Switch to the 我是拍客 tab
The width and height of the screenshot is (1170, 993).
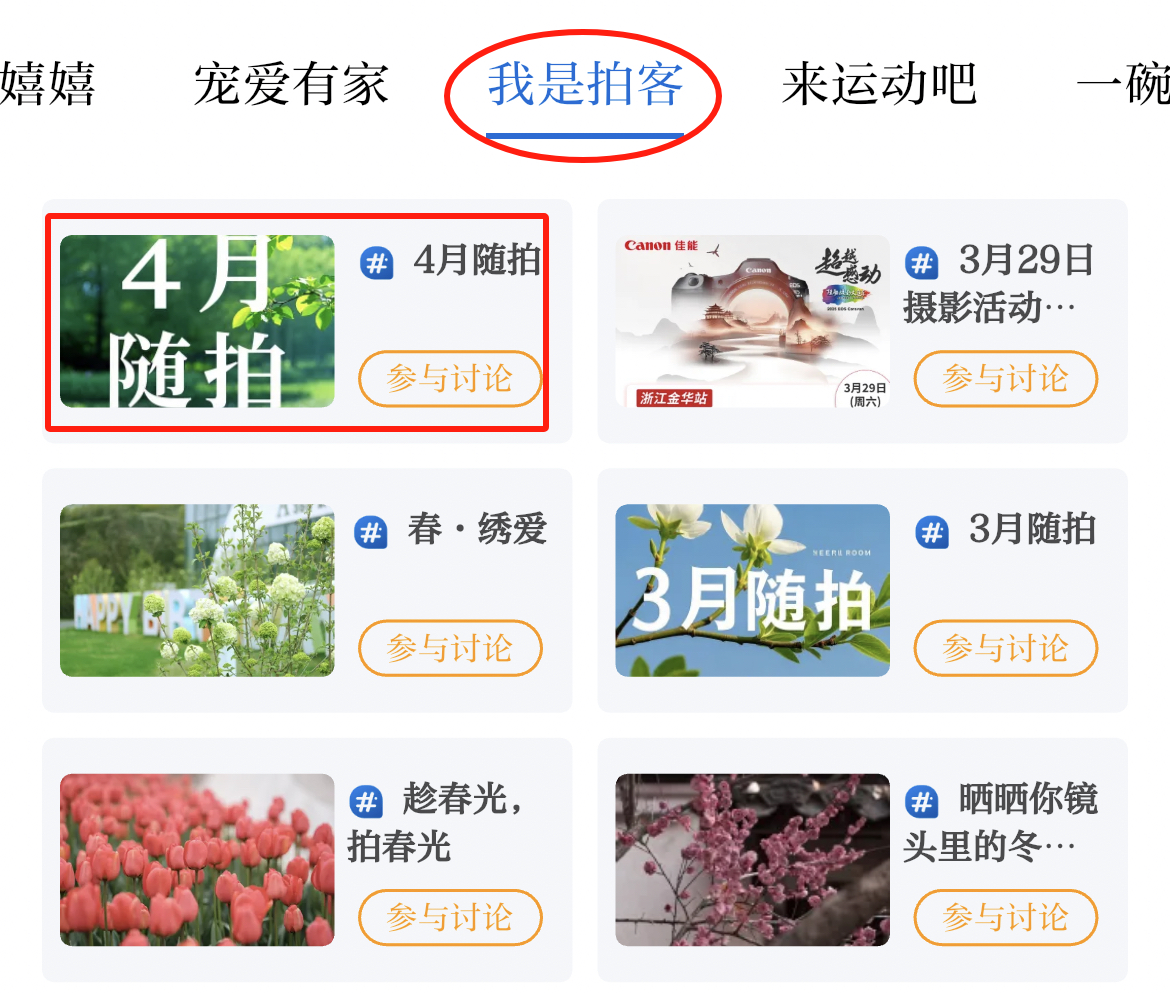(x=585, y=84)
